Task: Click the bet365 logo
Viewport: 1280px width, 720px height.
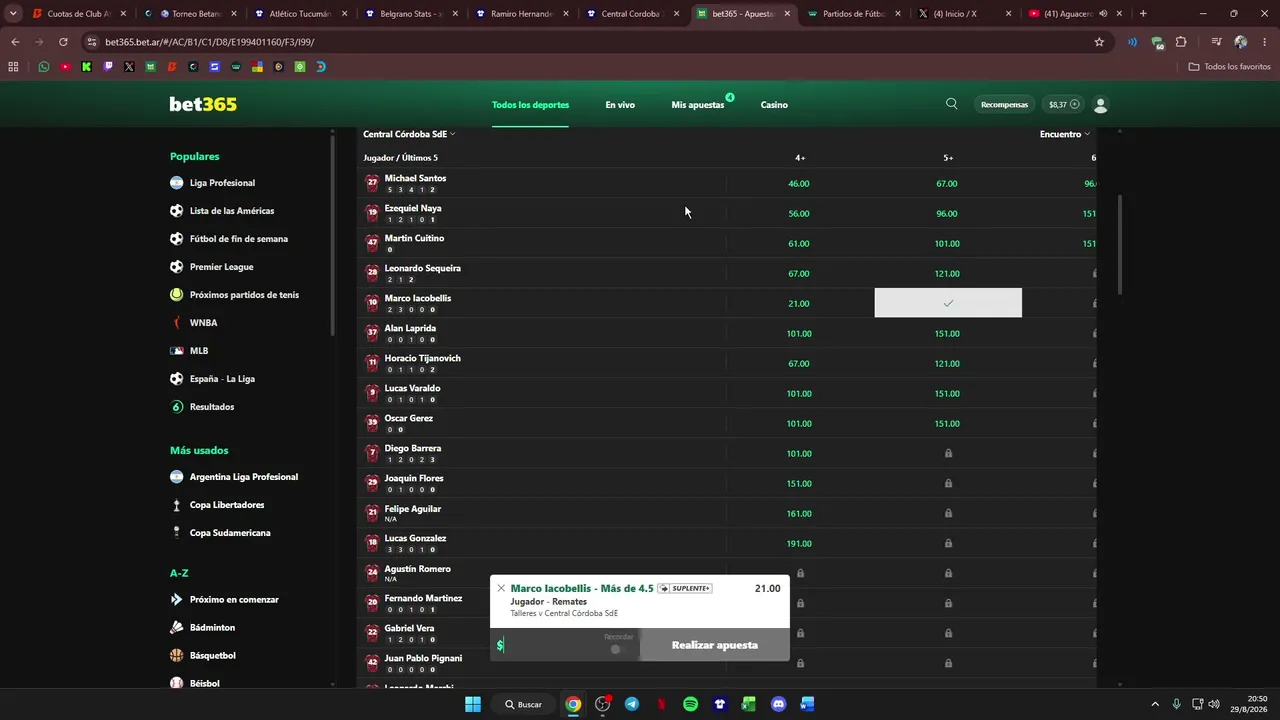Action: 203,104
